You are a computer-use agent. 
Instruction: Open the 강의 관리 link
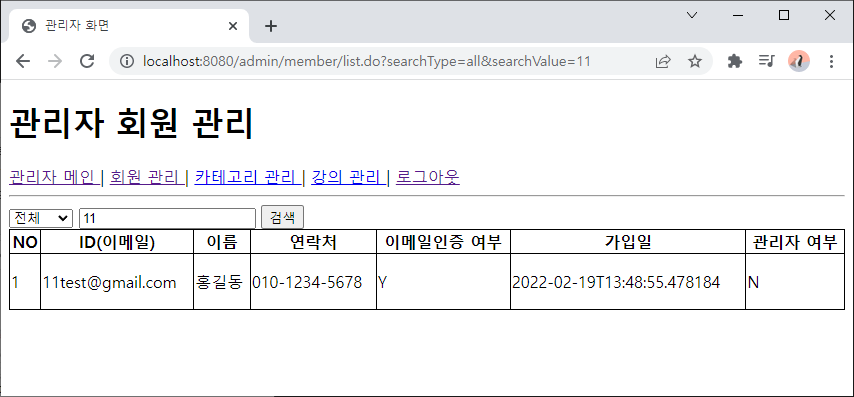[x=348, y=177]
